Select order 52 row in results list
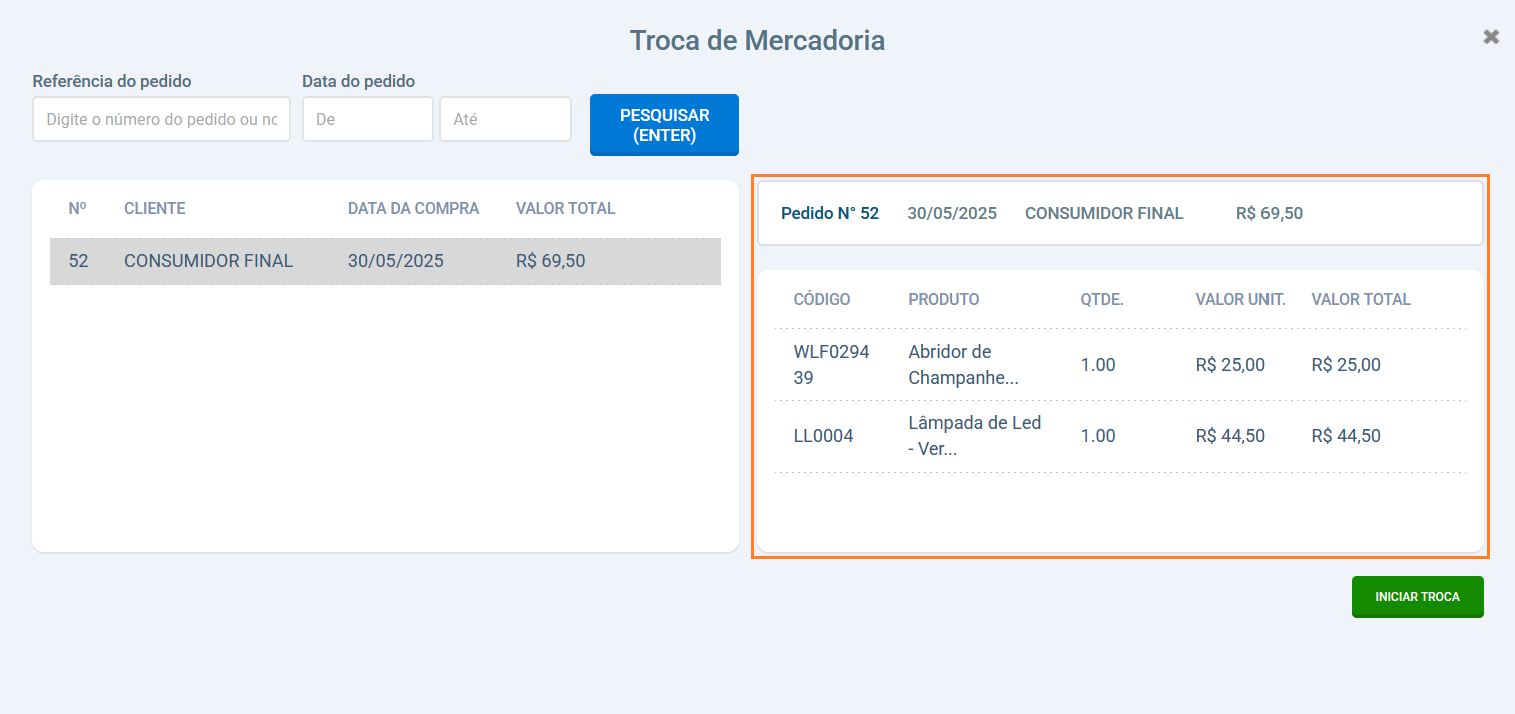 385,261
